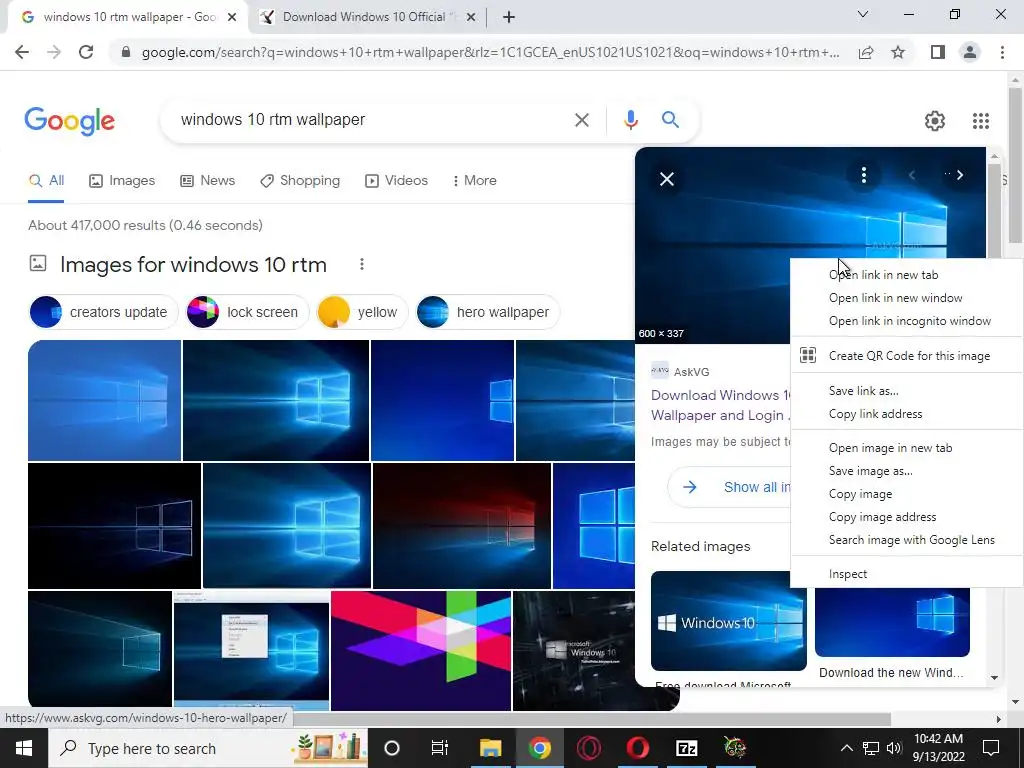This screenshot has height=768, width=1024.
Task: Select the Images search tab
Action: [x=122, y=181]
